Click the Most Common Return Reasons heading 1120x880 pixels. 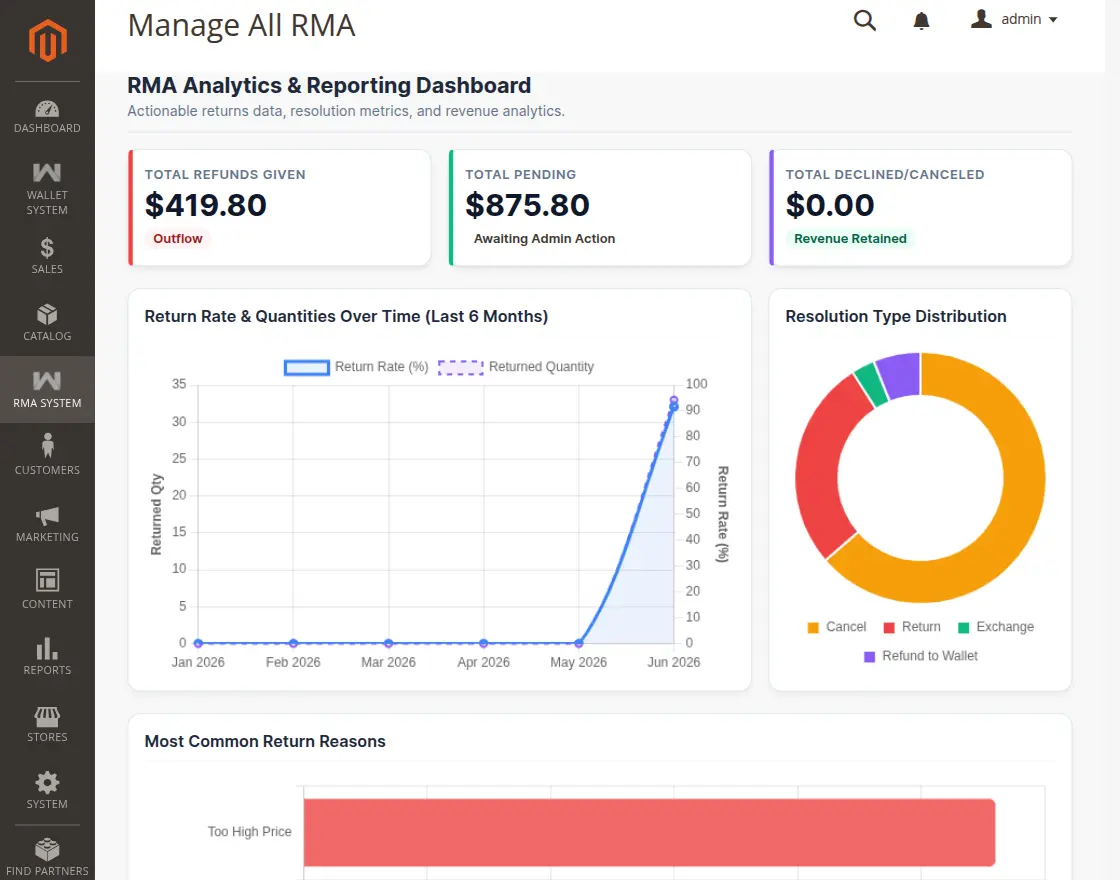click(x=265, y=741)
